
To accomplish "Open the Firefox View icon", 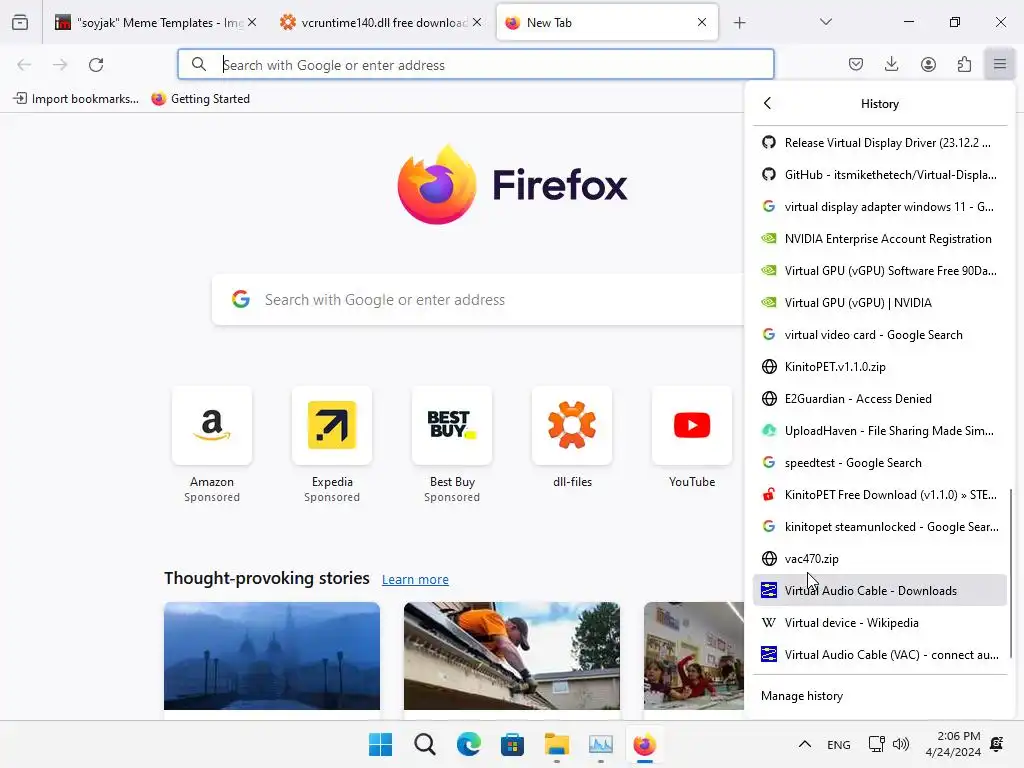I will click(20, 23).
